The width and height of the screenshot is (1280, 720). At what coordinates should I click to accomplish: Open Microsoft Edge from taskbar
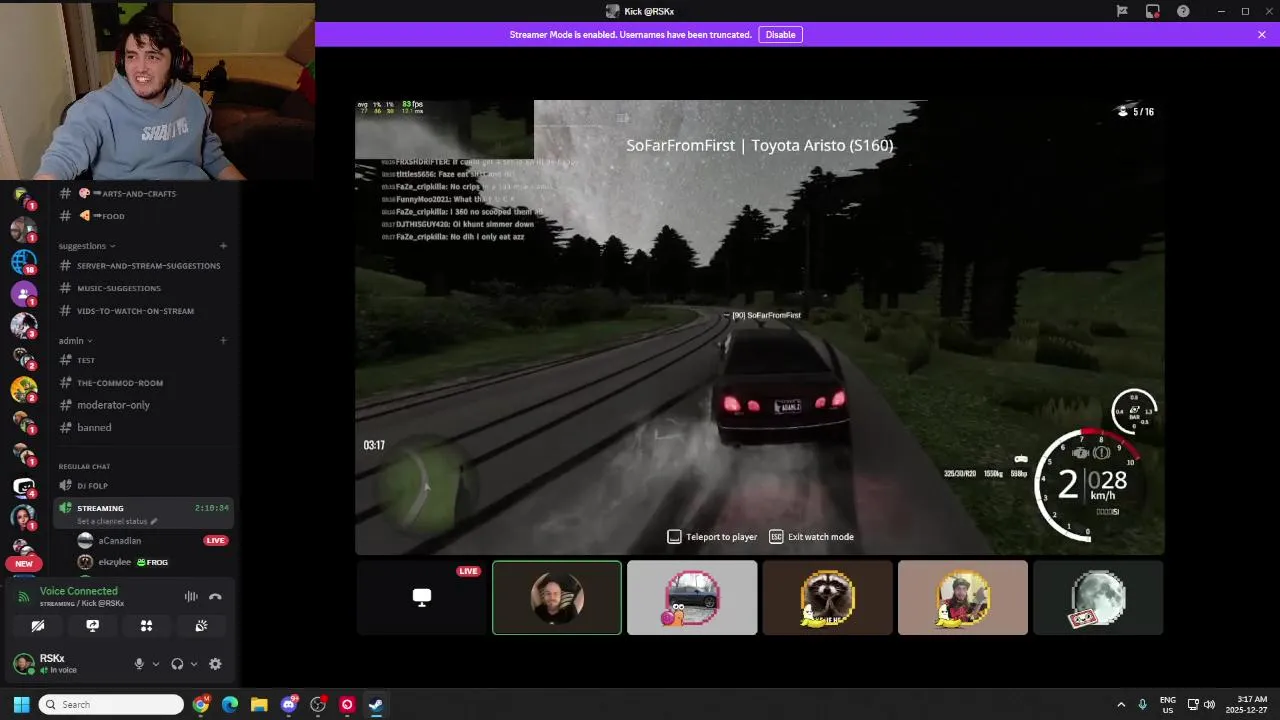click(230, 705)
